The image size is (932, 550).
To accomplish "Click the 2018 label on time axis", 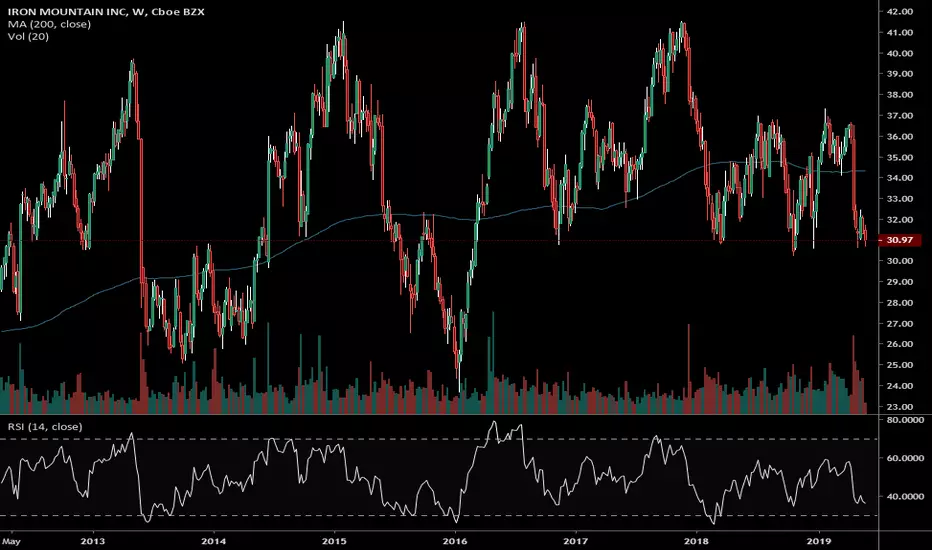I will tap(697, 541).
